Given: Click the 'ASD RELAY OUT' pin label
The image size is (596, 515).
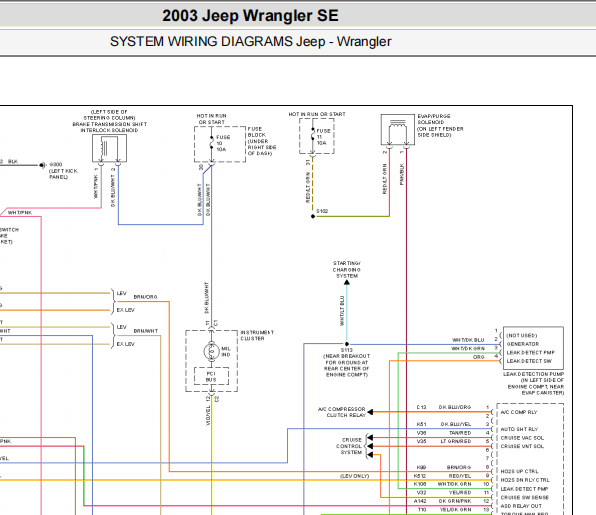Looking at the screenshot, I should (x=521, y=506).
